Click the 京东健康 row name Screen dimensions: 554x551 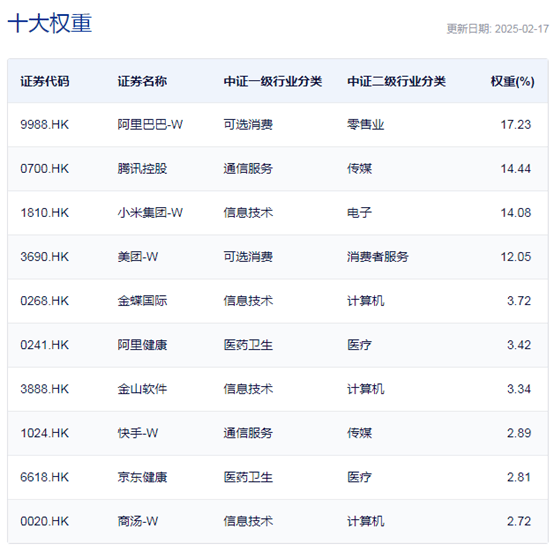(x=142, y=477)
